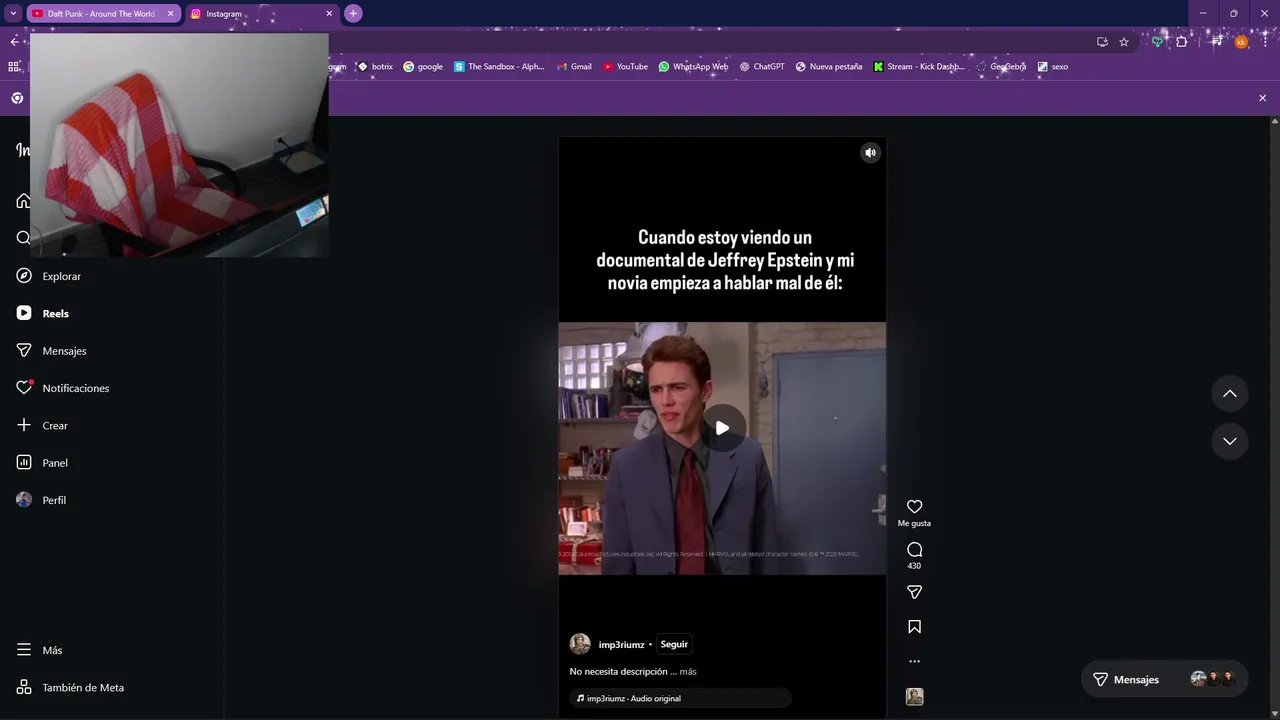Image resolution: width=1280 pixels, height=720 pixels.
Task: Open the media controls icon in toolbar
Action: point(1217,42)
